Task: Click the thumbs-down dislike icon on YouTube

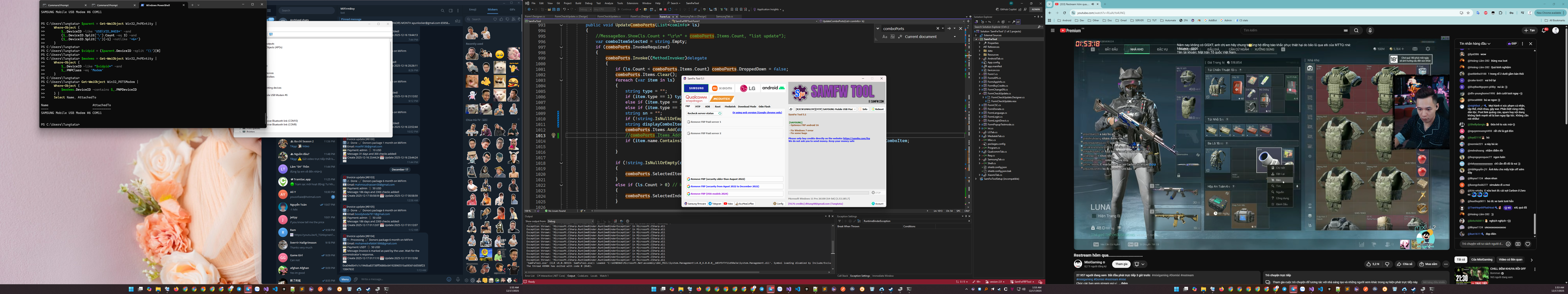Action: (x=1387, y=264)
